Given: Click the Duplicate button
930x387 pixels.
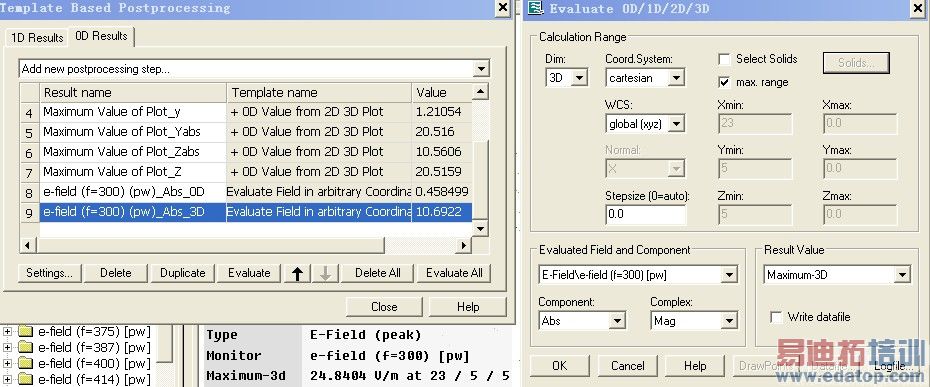Looking at the screenshot, I should (183, 273).
